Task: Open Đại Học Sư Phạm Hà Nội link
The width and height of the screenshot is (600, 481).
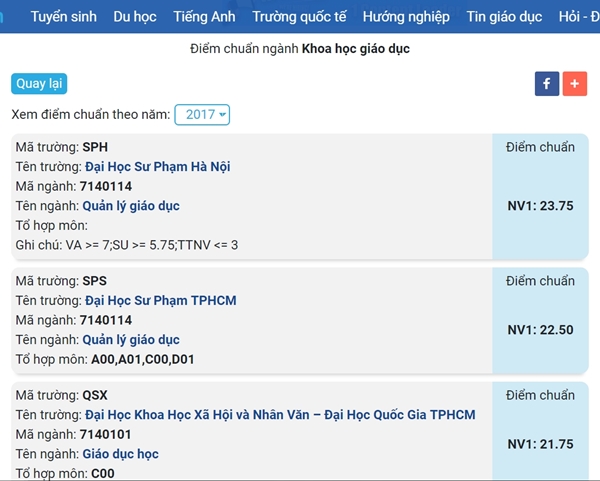Action: click(x=157, y=167)
